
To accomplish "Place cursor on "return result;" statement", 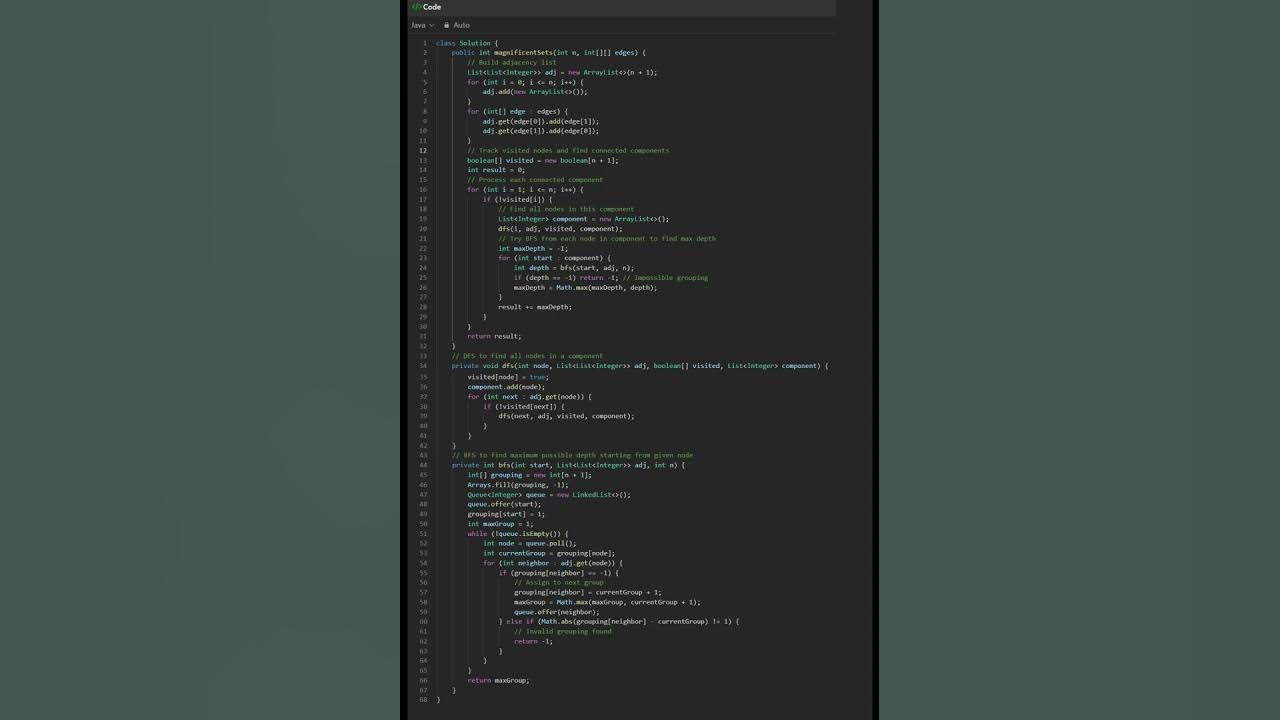I will [x=494, y=337].
